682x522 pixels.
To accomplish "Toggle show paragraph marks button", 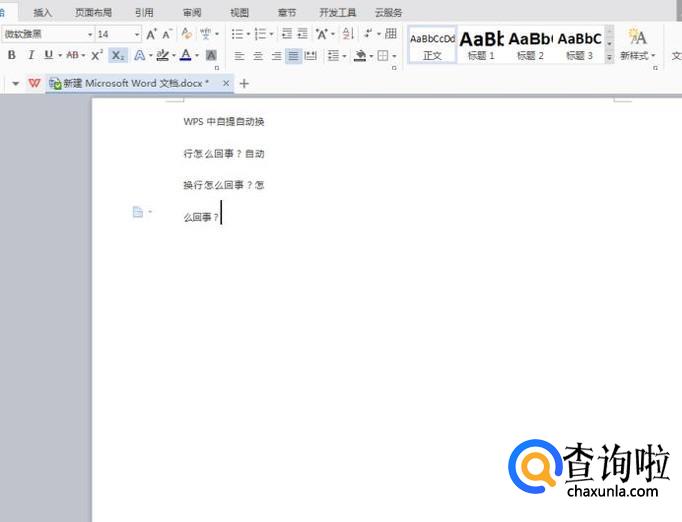I will pos(368,33).
